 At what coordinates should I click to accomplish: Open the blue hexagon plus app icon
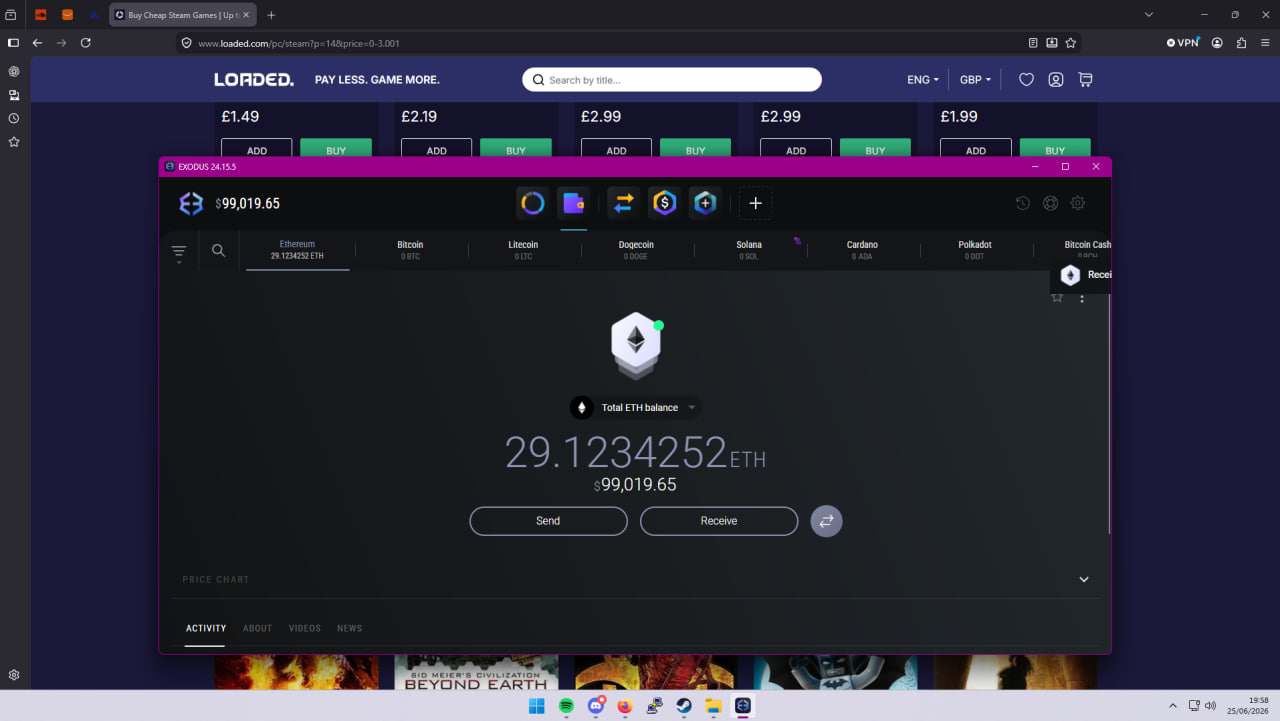point(705,203)
